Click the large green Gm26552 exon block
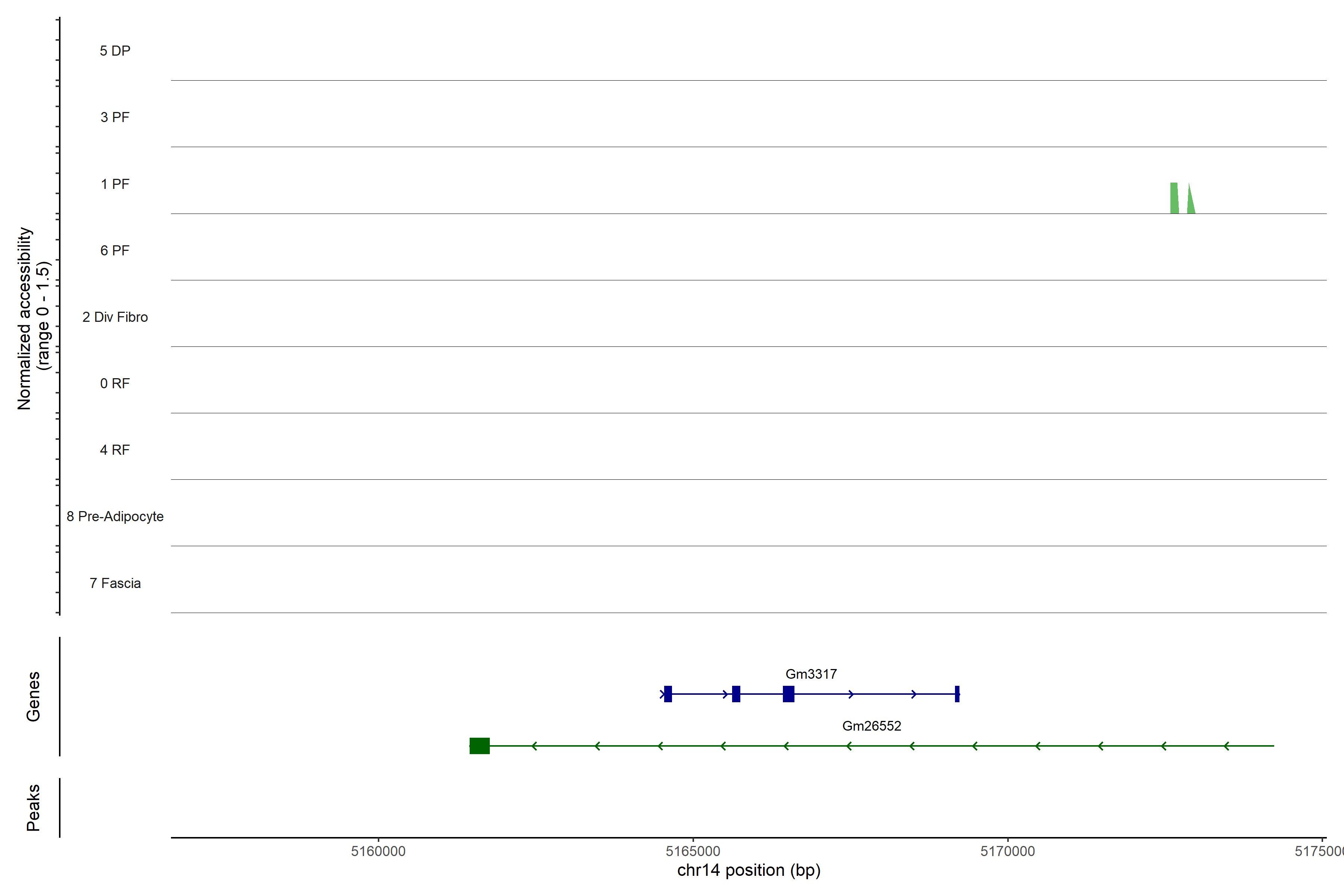The width and height of the screenshot is (1344, 896). coord(479,746)
